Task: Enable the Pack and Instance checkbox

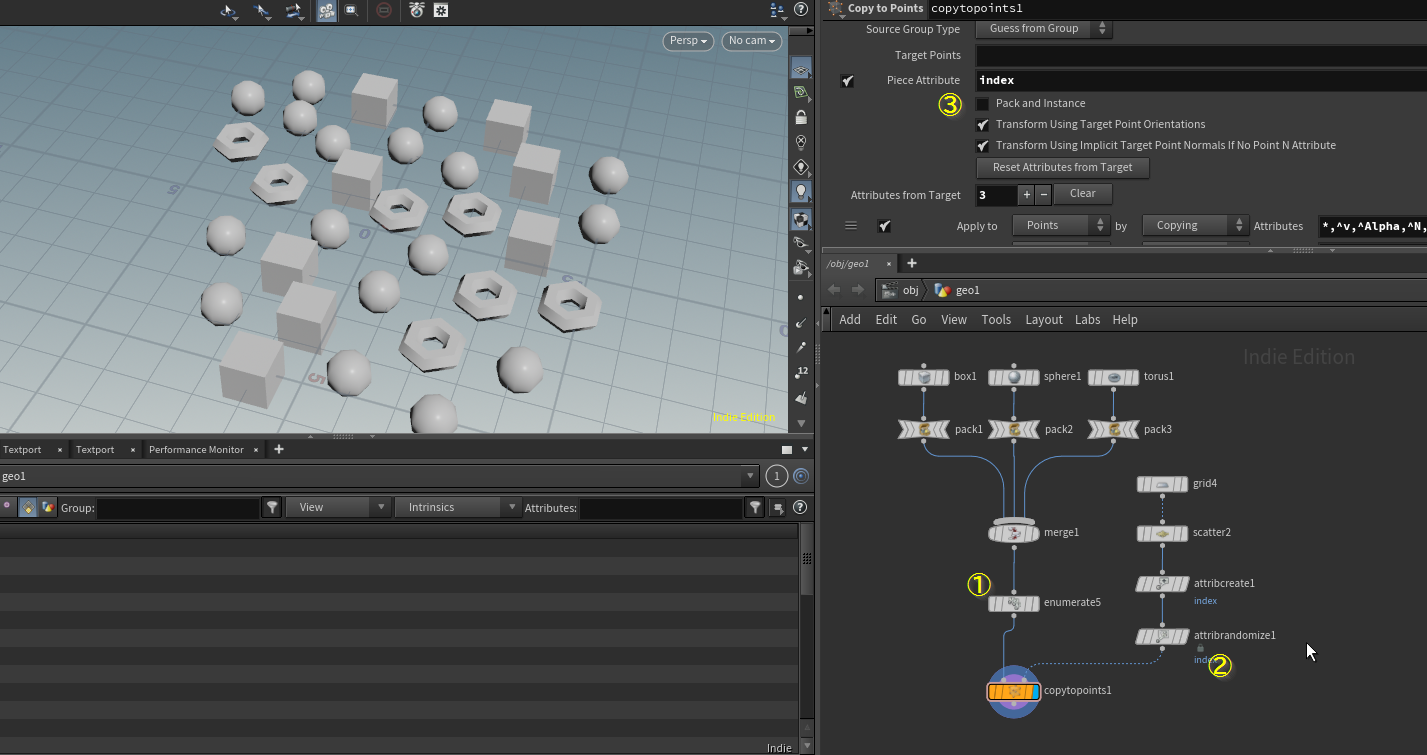Action: 983,104
